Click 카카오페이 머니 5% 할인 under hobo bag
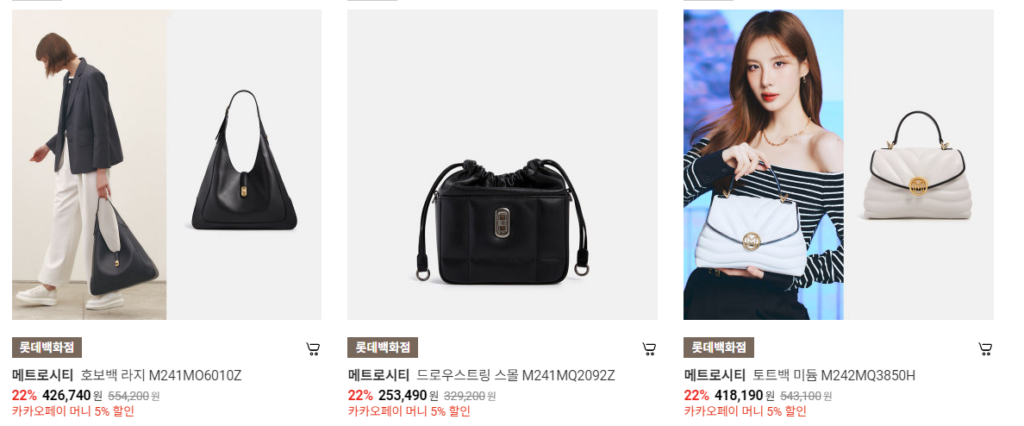Viewport: 1024px width, 426px height. 73,412
